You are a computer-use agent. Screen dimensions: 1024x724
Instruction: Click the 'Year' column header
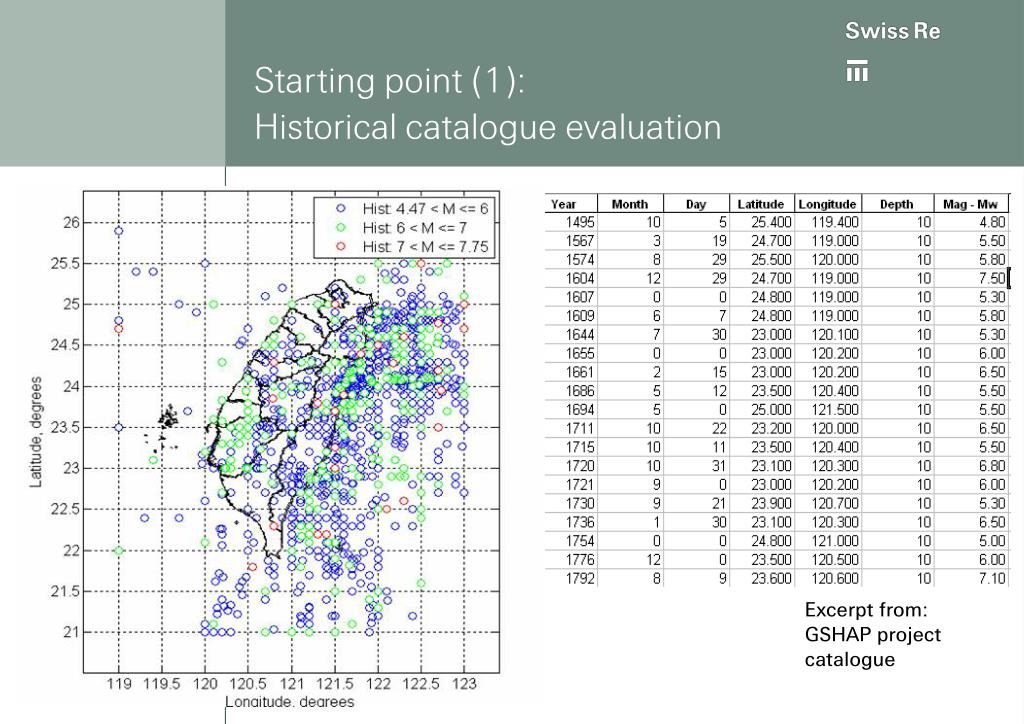pyautogui.click(x=563, y=204)
